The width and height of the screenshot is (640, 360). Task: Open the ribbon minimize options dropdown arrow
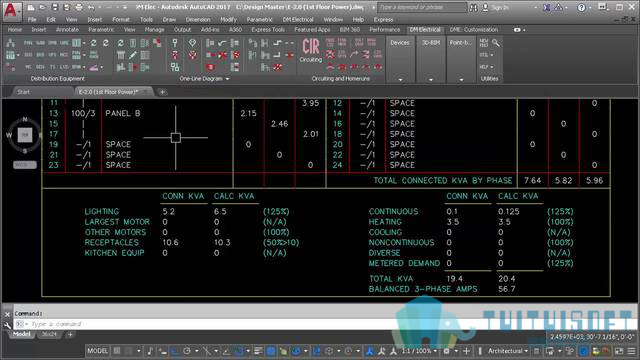tap(524, 30)
